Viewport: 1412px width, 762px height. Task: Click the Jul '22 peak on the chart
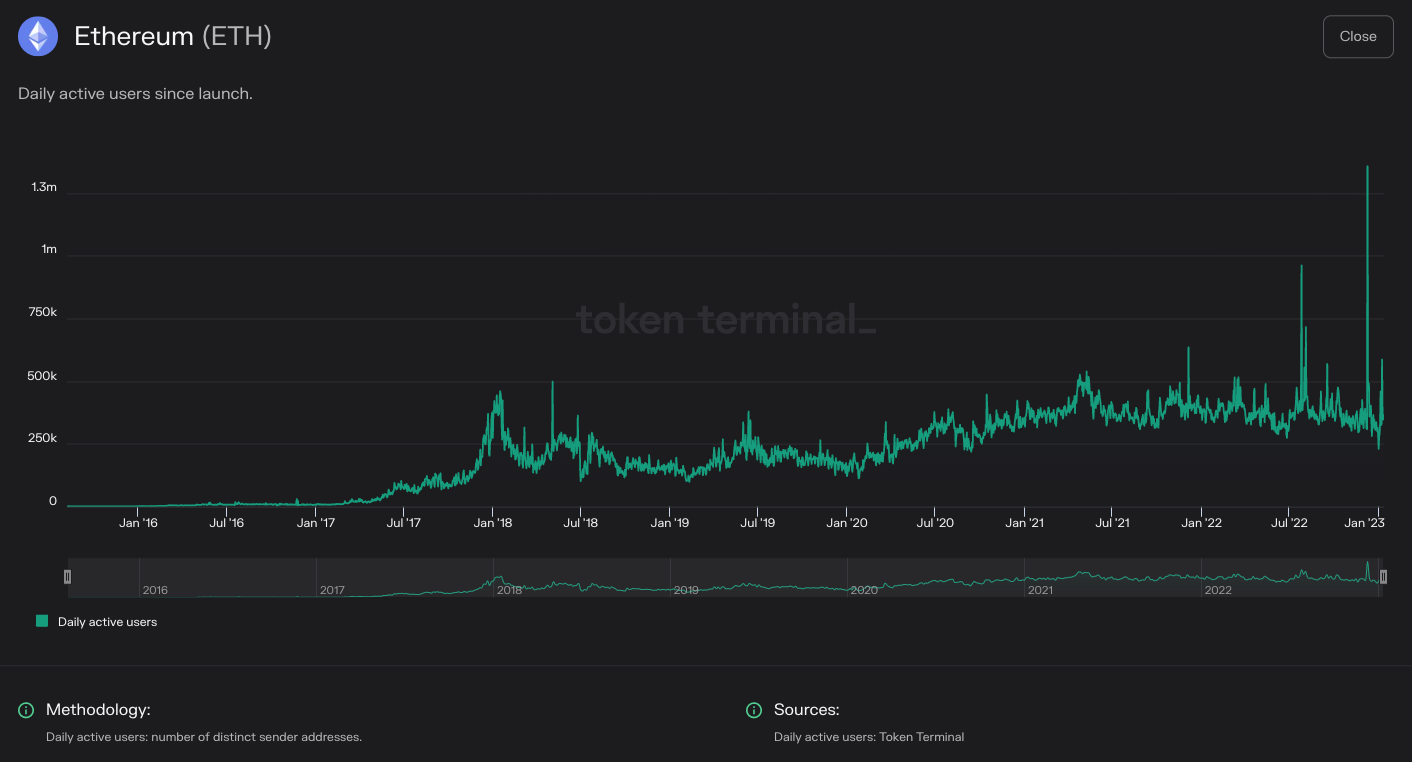coord(1301,268)
